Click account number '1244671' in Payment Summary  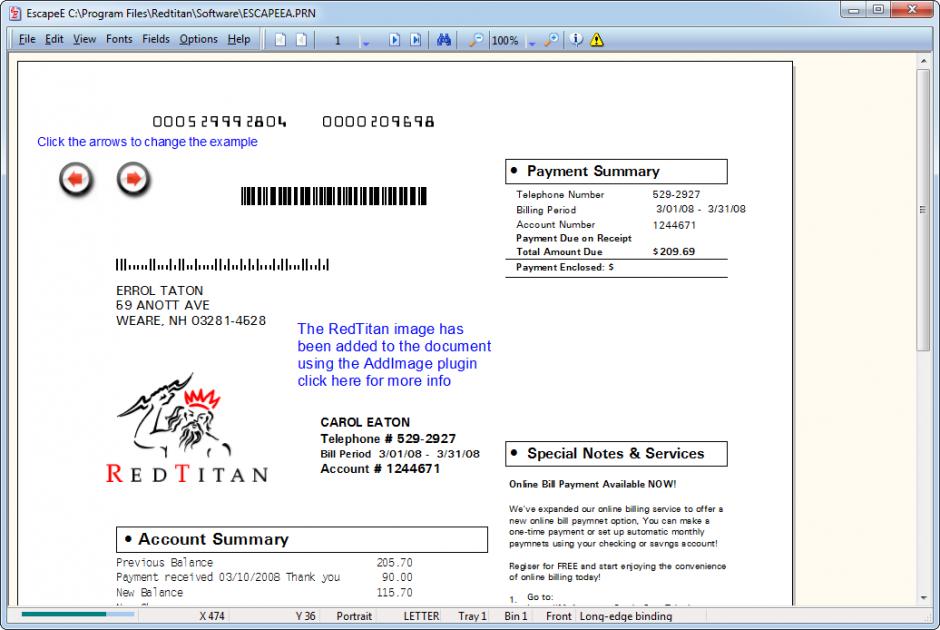674,225
